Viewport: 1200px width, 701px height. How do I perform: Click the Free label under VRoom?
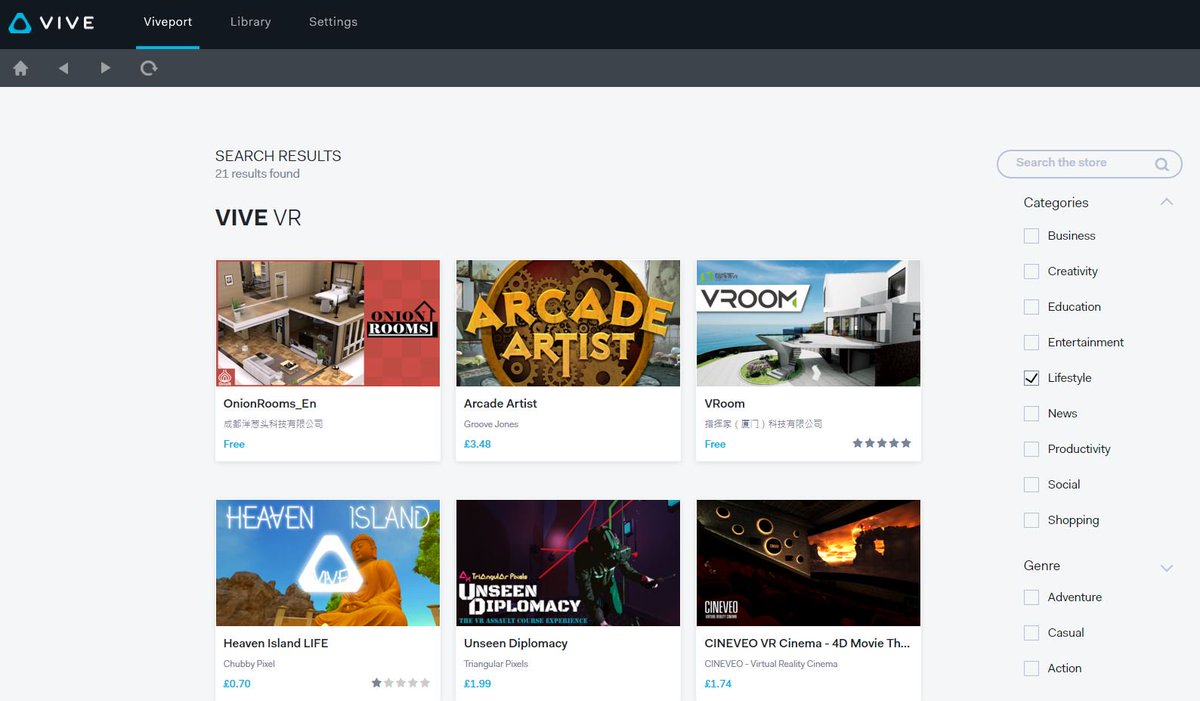[x=715, y=444]
